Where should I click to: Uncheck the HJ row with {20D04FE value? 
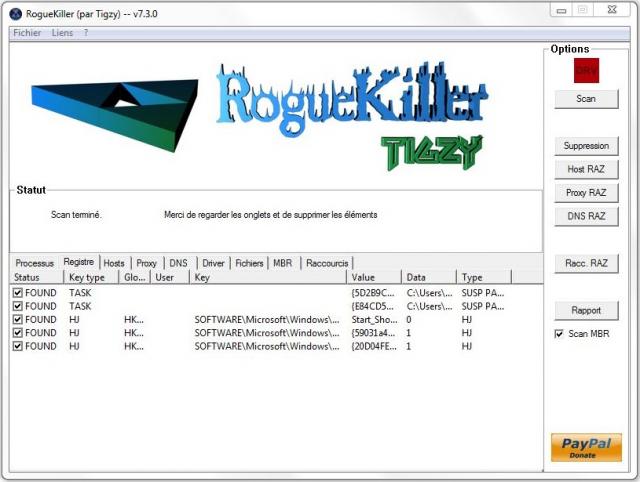(x=18, y=347)
